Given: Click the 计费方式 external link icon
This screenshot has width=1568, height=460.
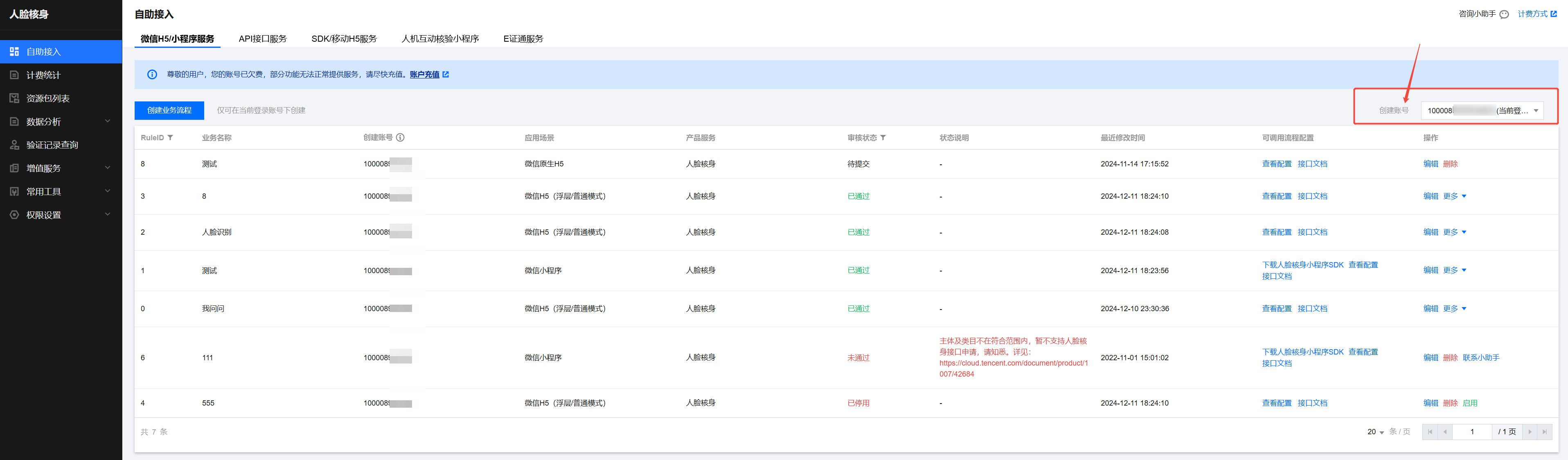Looking at the screenshot, I should (x=1554, y=14).
